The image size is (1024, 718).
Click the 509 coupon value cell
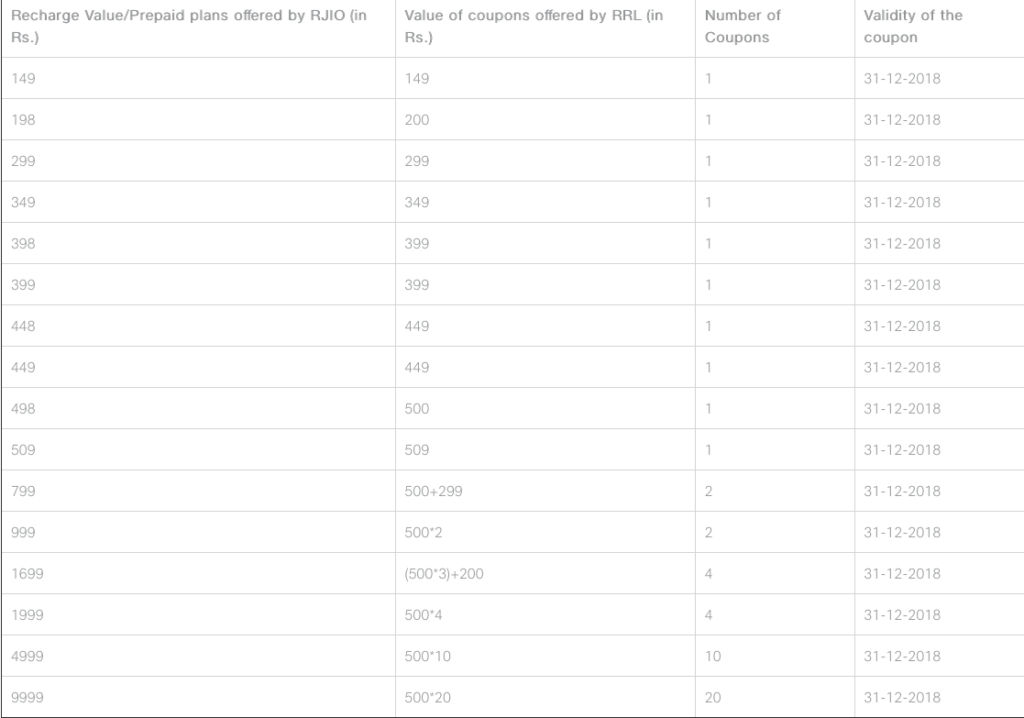tap(545, 449)
